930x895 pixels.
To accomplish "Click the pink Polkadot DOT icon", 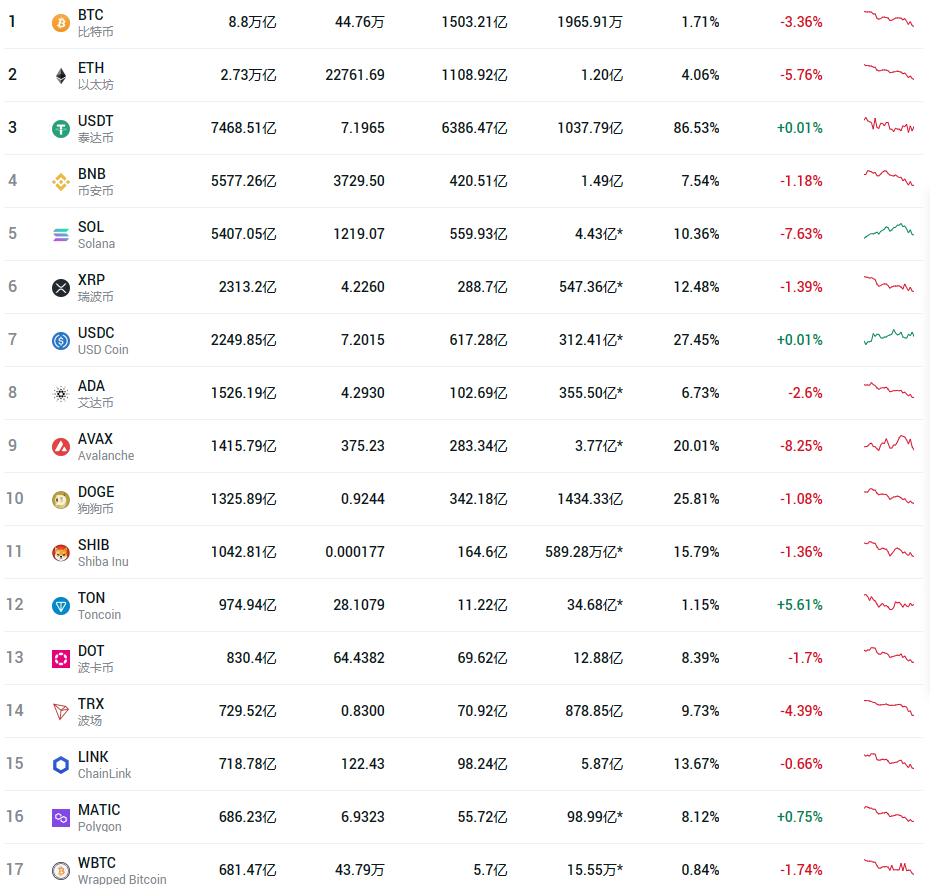I will (61, 658).
